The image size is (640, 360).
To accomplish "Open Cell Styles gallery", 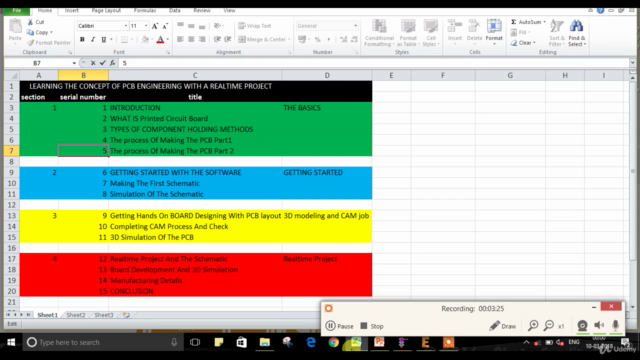I will 430,33.
